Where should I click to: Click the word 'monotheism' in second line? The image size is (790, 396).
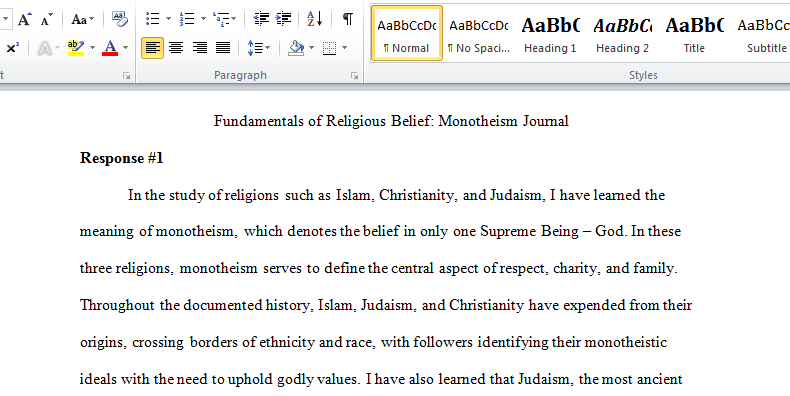[195, 231]
